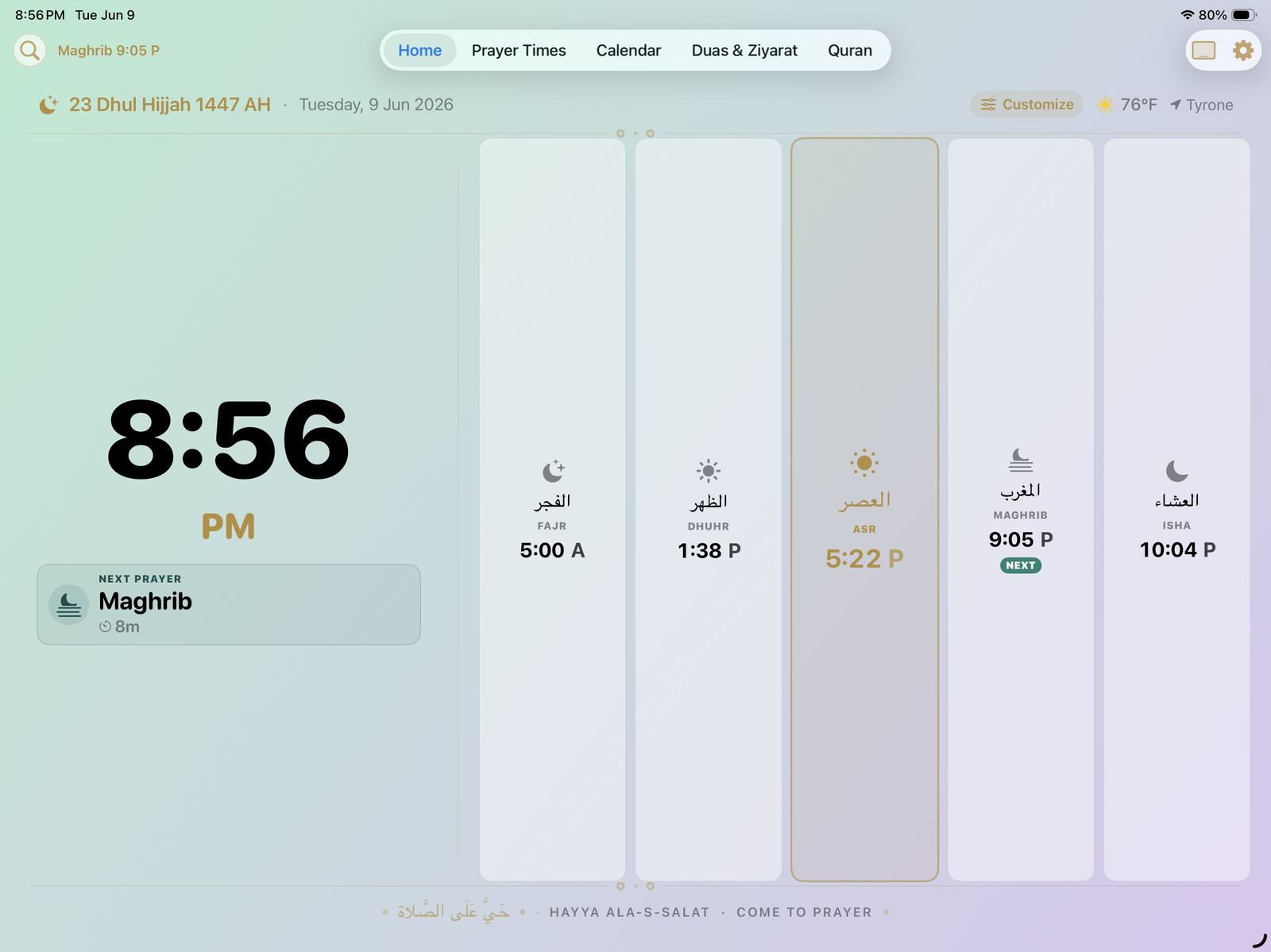1271x952 pixels.
Task: Tap the Tyrone location label
Action: 1210,105
